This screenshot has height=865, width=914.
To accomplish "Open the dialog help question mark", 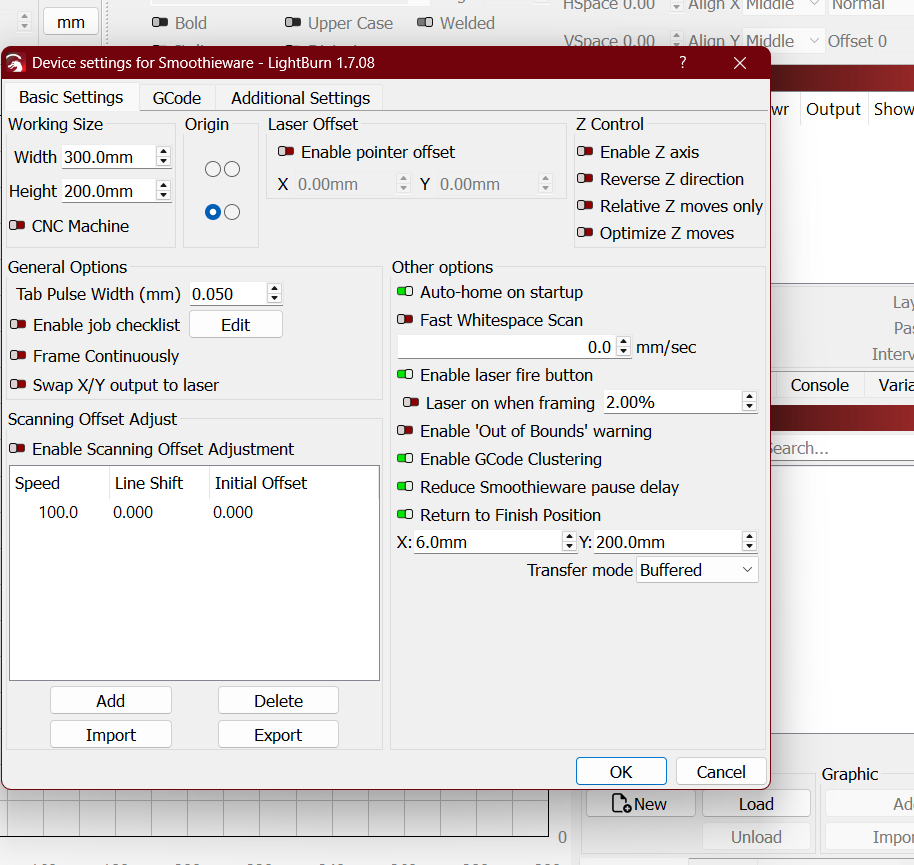I will pos(683,62).
